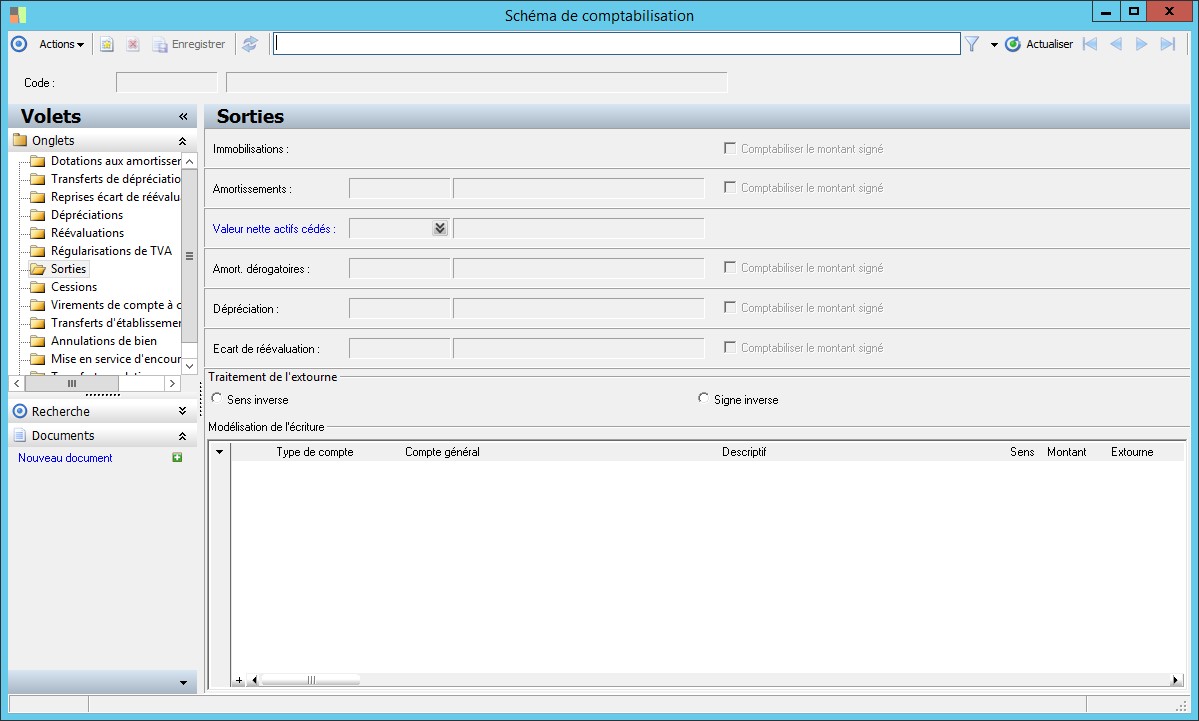Select the Cessions folder
Image resolution: width=1199 pixels, height=721 pixels.
73,287
